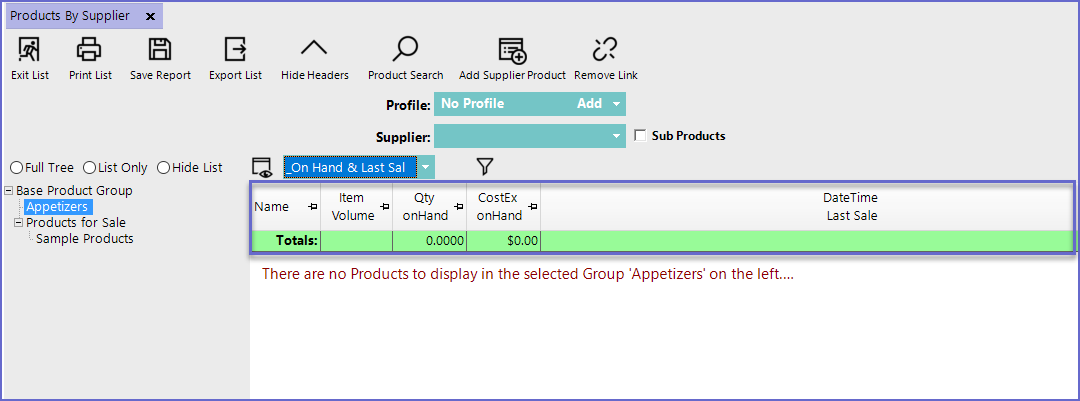
Task: Close the Products By Supplier tab
Action: point(150,16)
